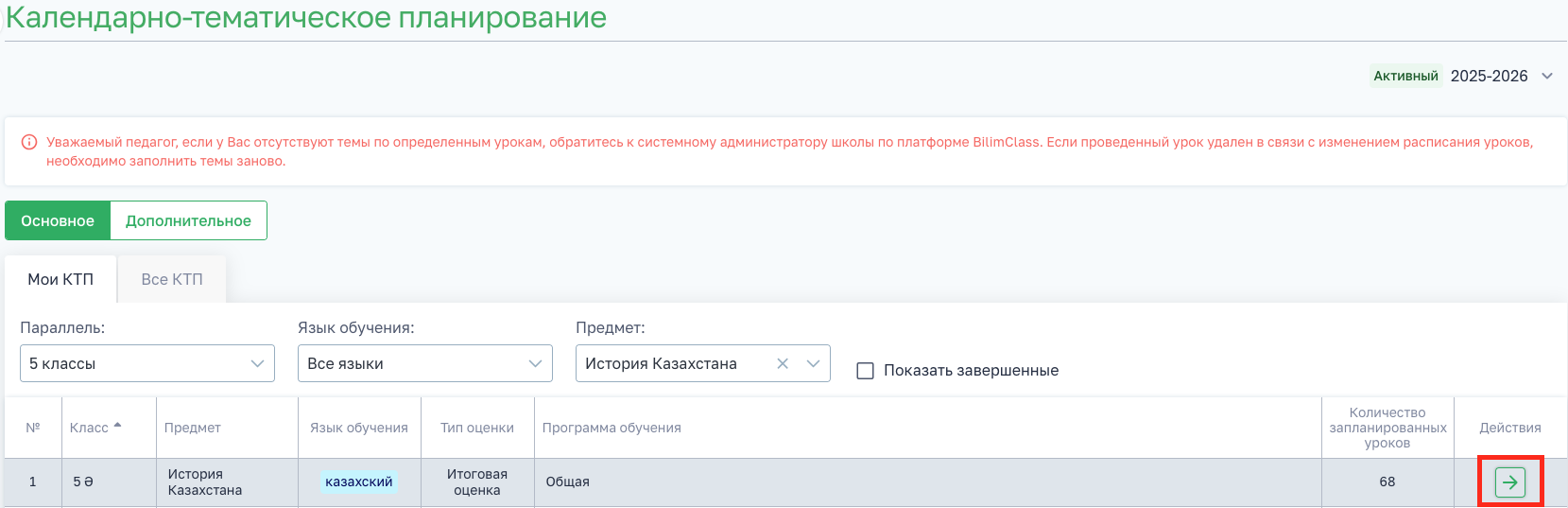Select the 5 Ә class row cell
The image size is (1568, 508).
84,482
